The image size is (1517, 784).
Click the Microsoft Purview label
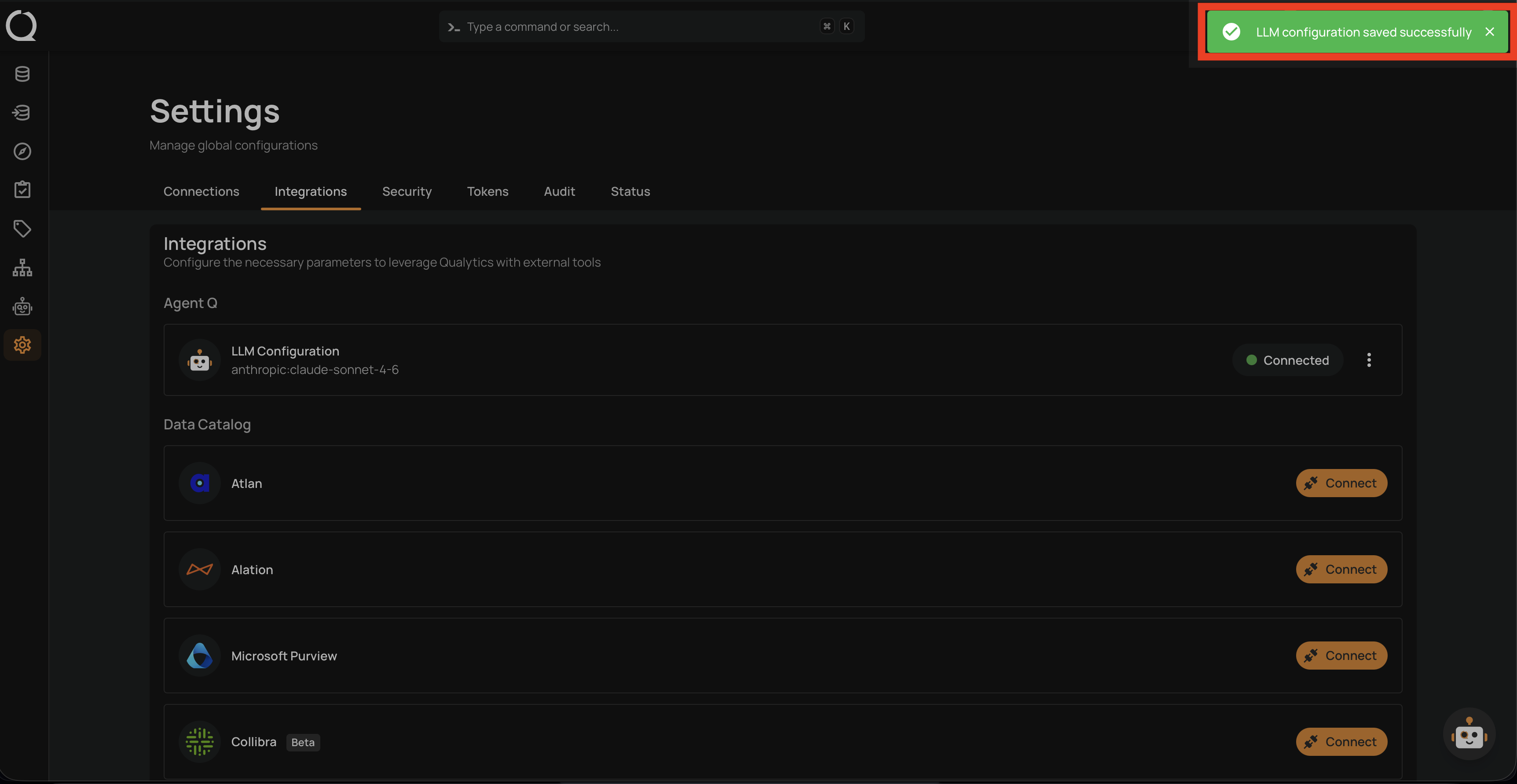[284, 656]
